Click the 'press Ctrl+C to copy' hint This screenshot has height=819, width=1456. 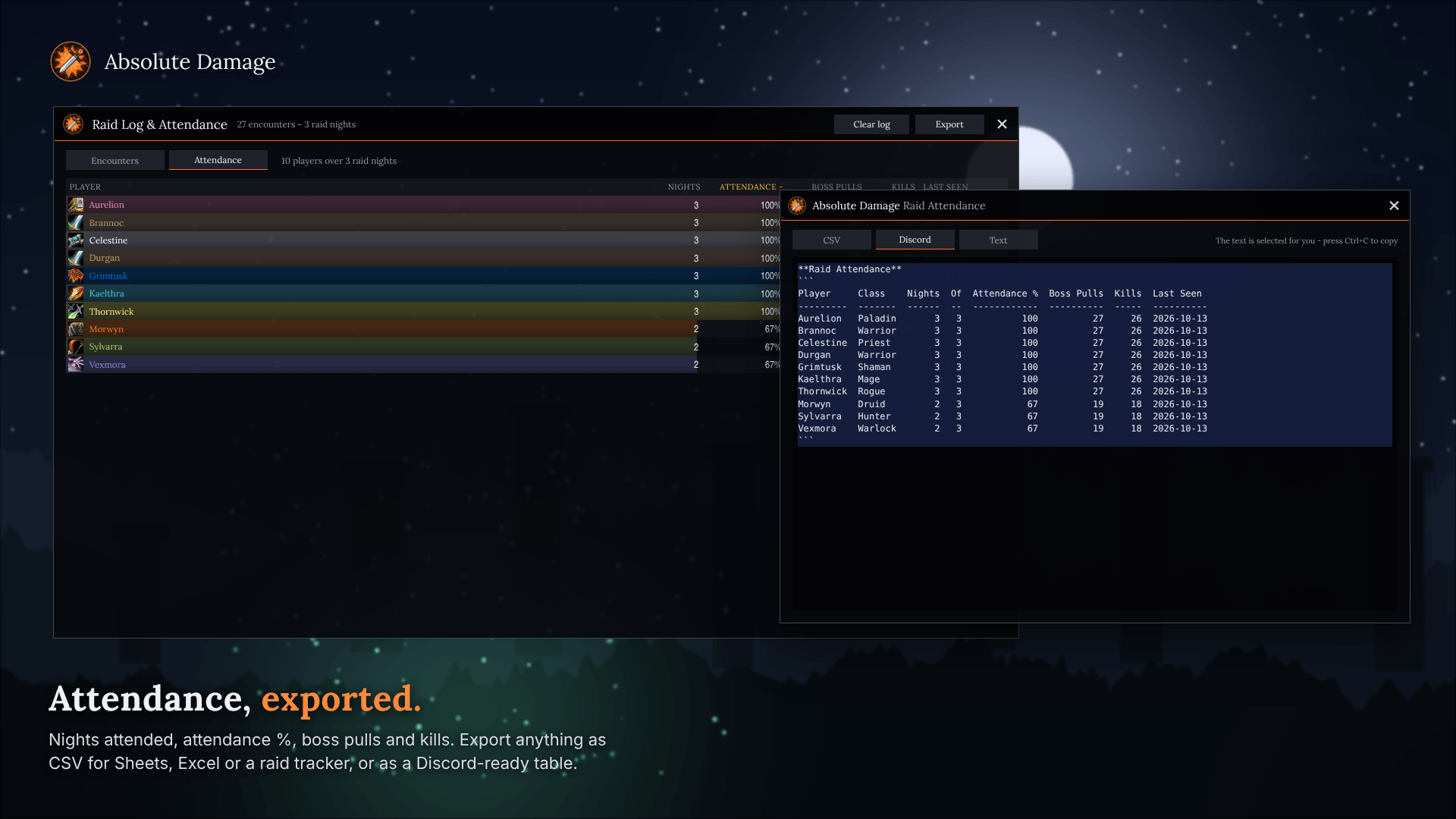(x=1360, y=241)
